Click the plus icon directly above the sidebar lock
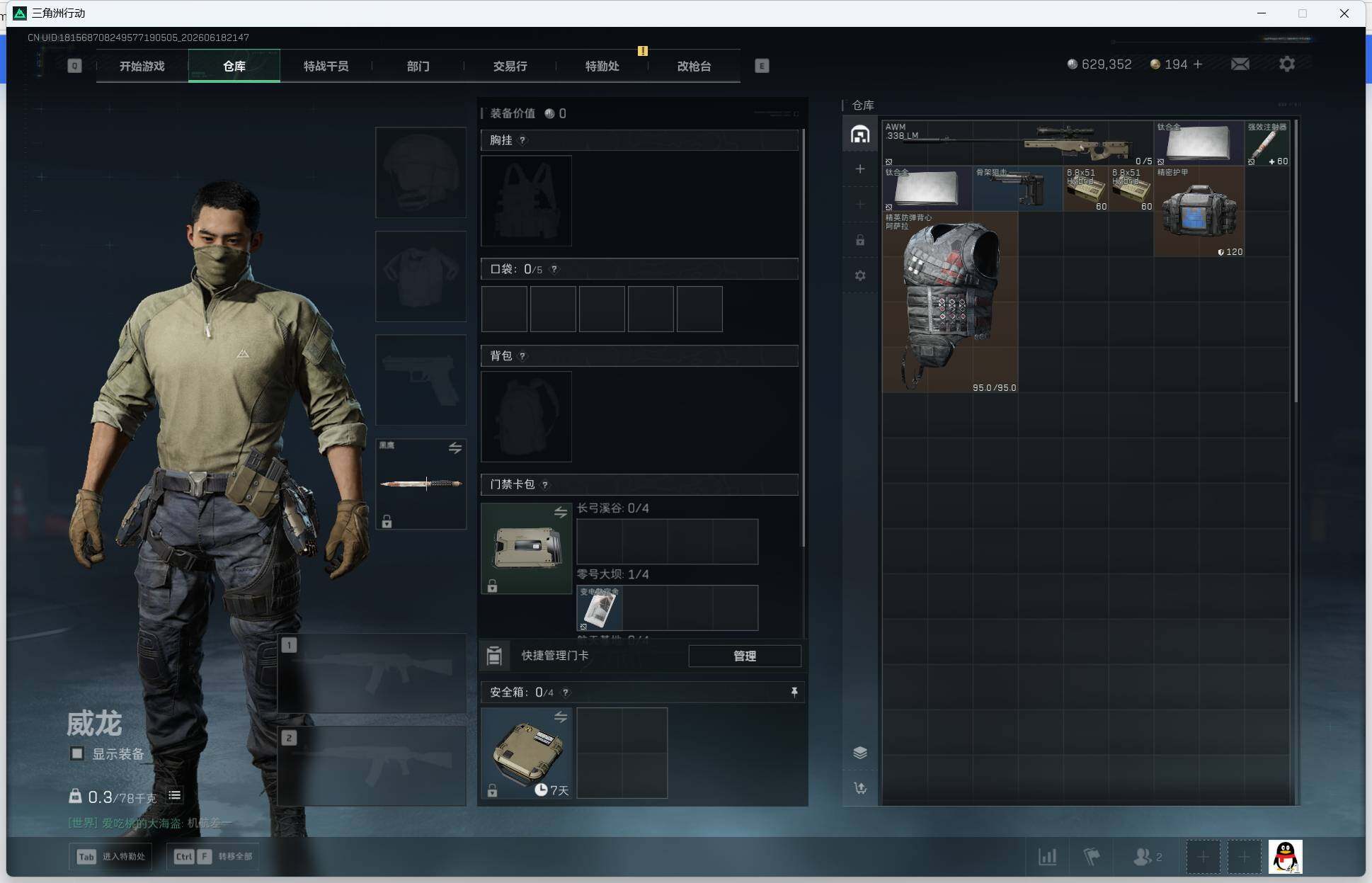Screen dimensions: 1372x883 pos(860,205)
